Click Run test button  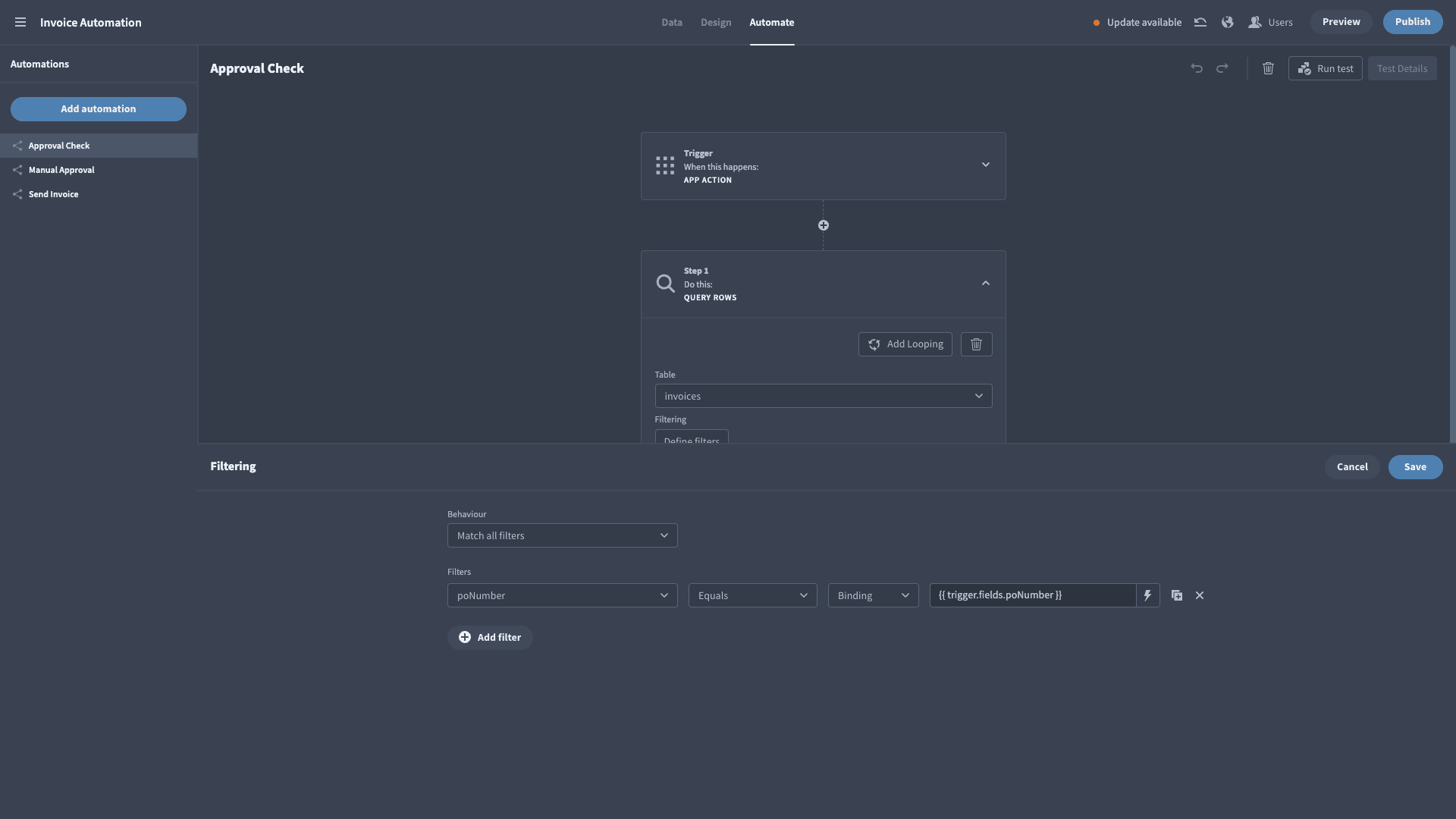(1326, 68)
